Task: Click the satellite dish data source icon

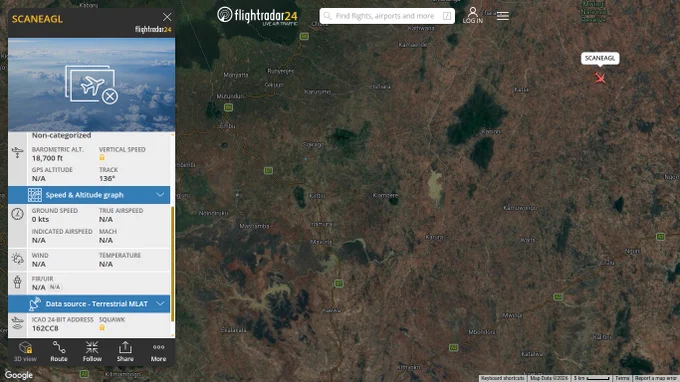Action: click(x=35, y=304)
